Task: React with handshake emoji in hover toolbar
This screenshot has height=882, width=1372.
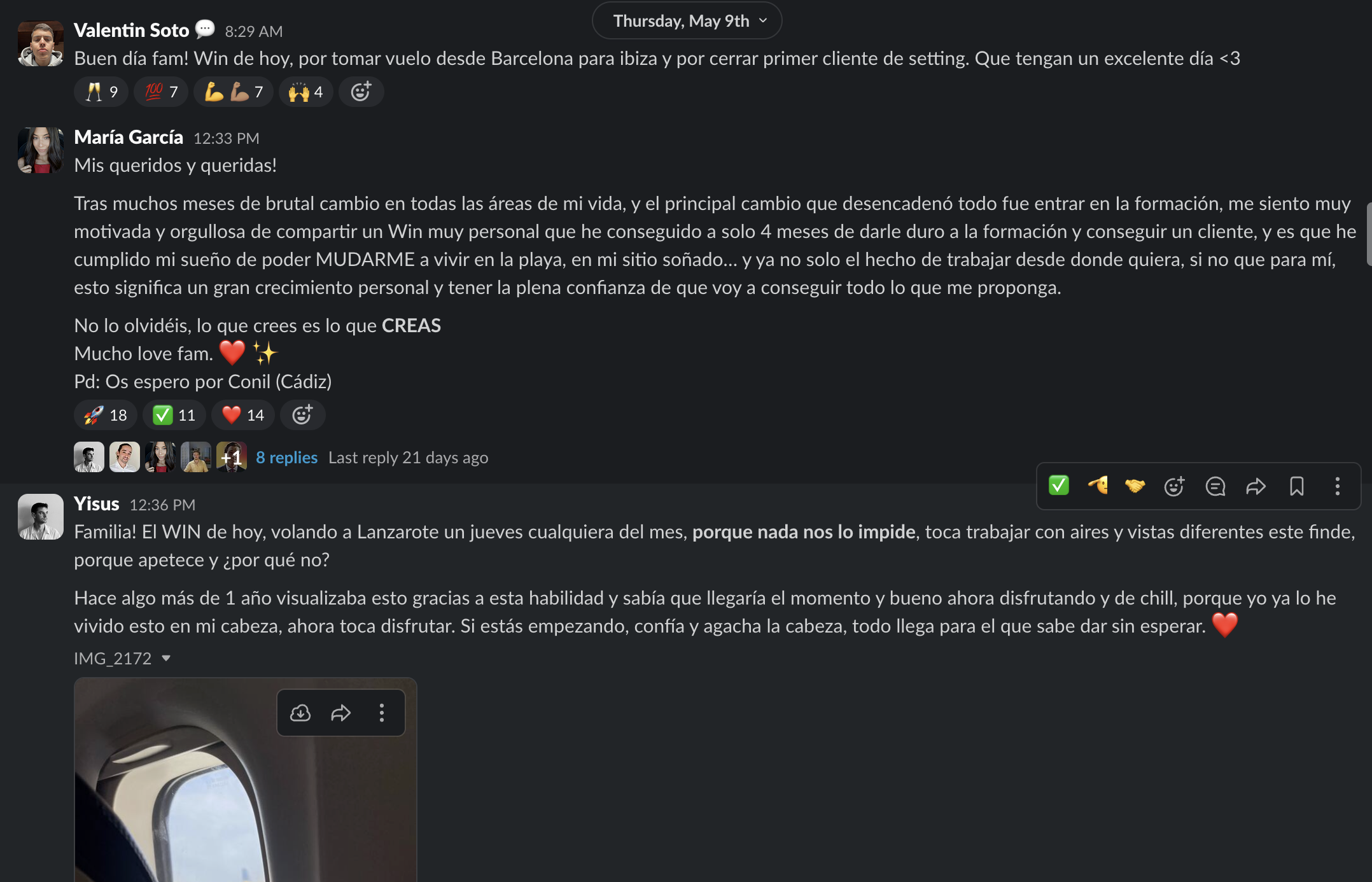Action: point(1135,486)
